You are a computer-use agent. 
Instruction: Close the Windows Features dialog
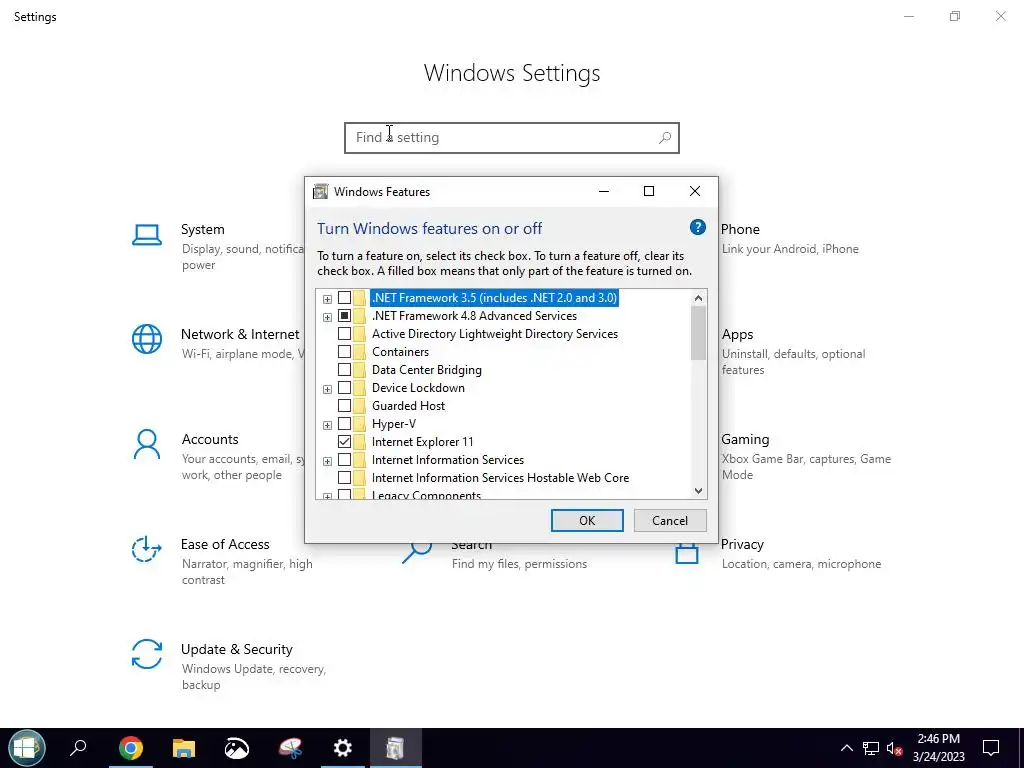pos(695,191)
